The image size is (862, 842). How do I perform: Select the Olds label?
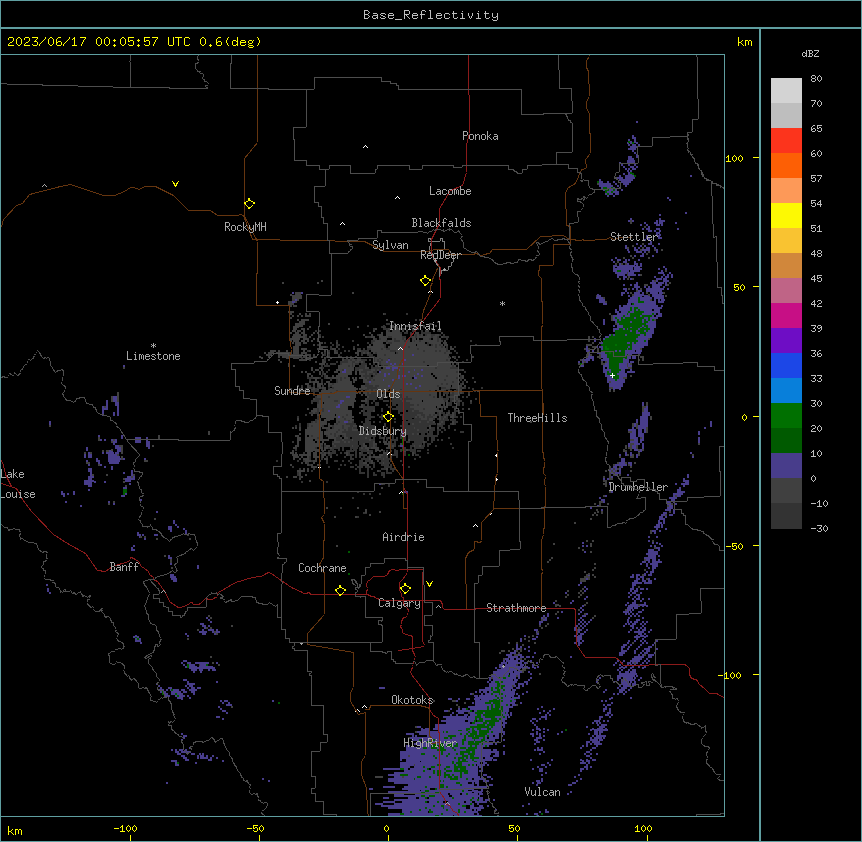[388, 394]
